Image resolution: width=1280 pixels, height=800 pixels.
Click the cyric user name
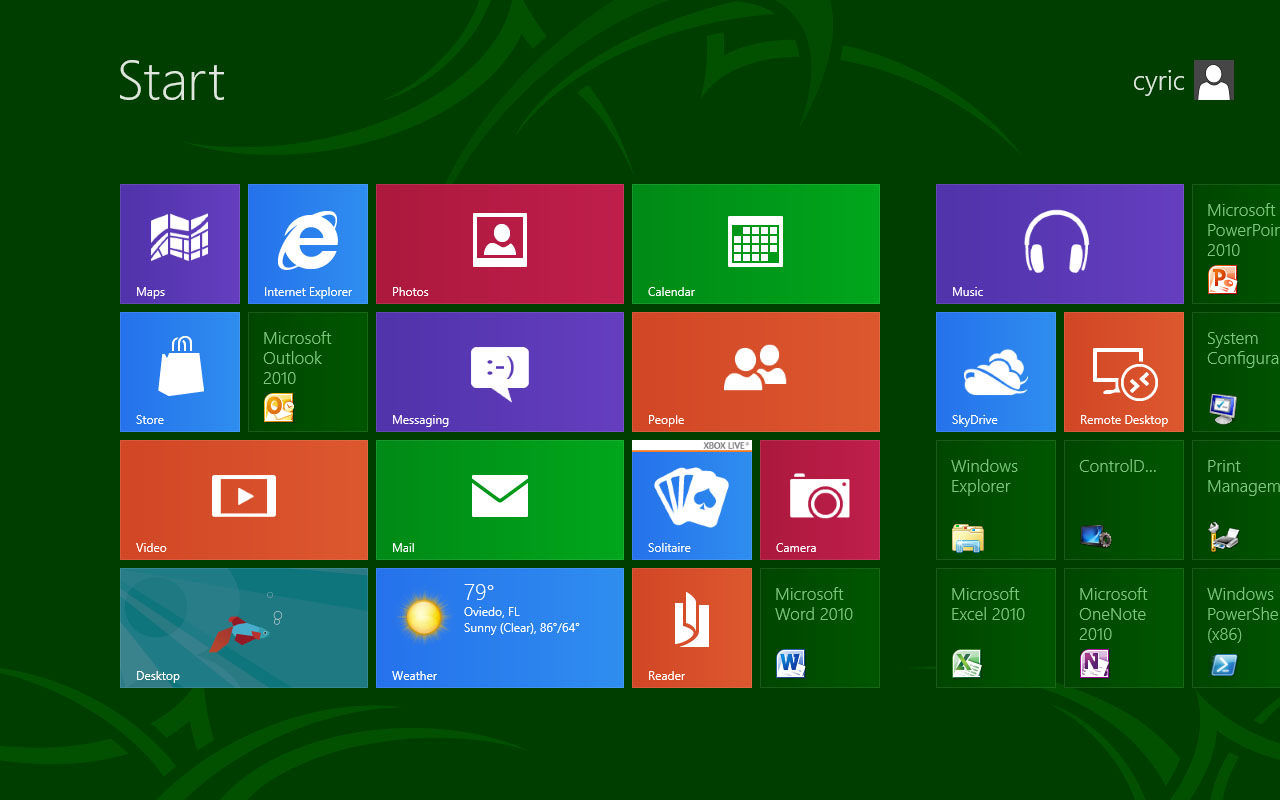coord(1159,81)
